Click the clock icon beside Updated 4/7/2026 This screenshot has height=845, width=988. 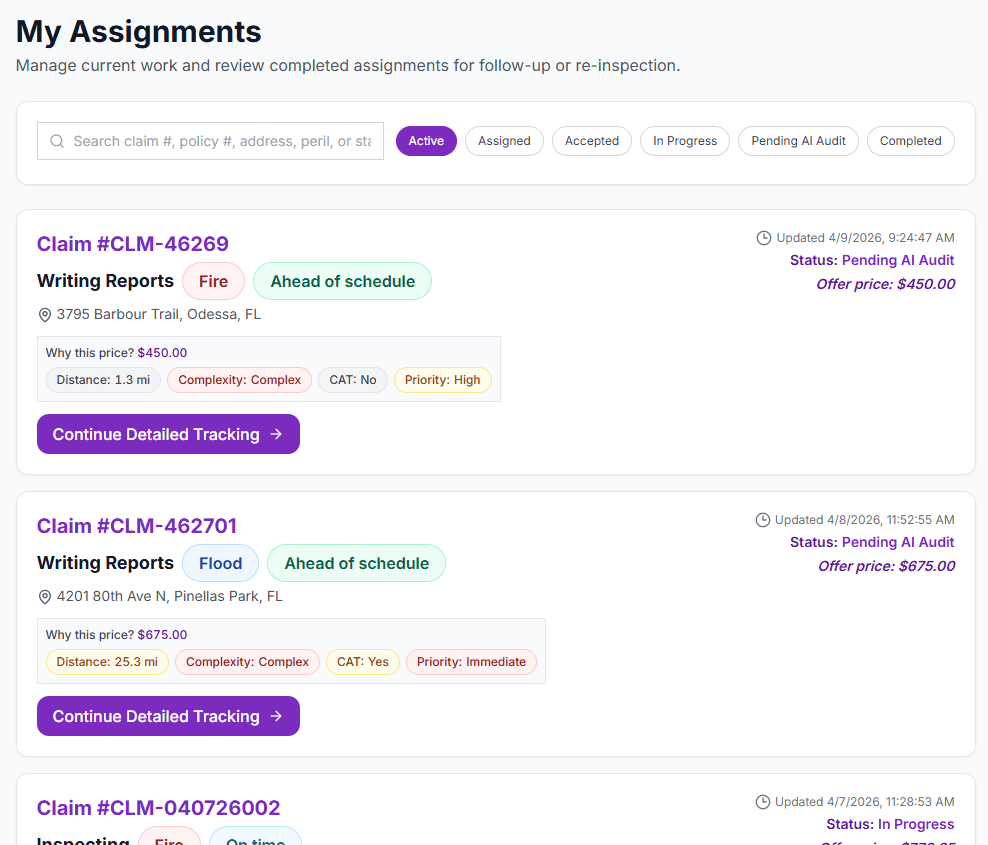(762, 802)
